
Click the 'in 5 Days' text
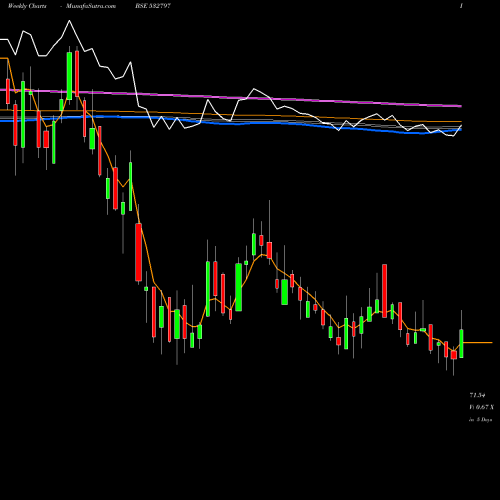click(x=480, y=420)
